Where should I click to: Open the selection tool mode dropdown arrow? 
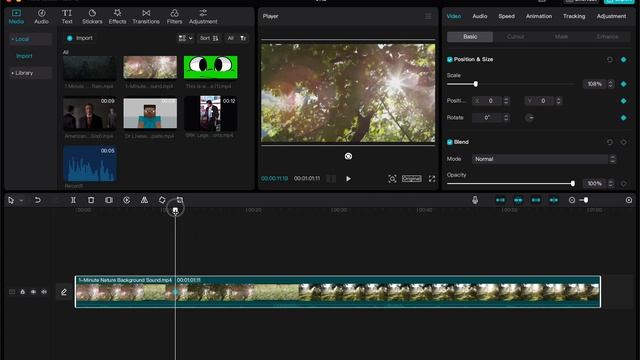point(21,200)
